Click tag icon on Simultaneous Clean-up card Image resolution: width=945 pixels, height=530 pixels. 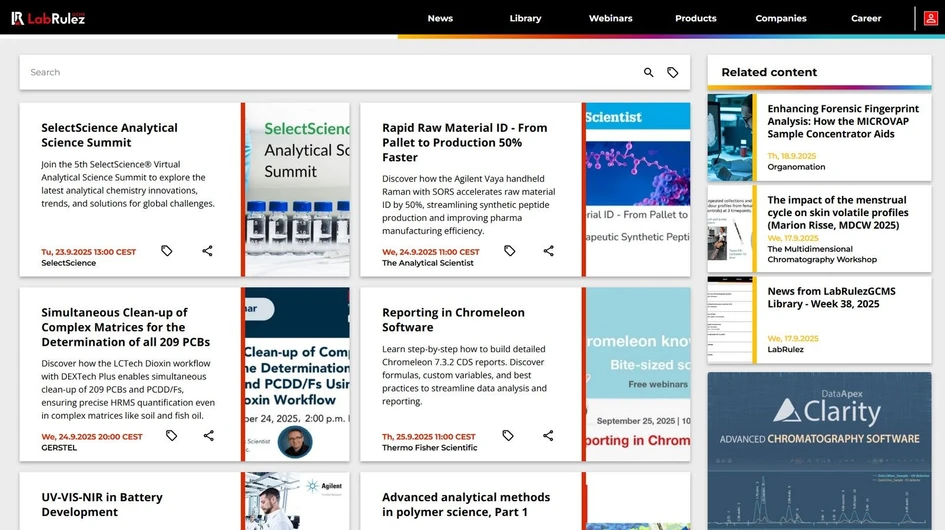coord(171,436)
